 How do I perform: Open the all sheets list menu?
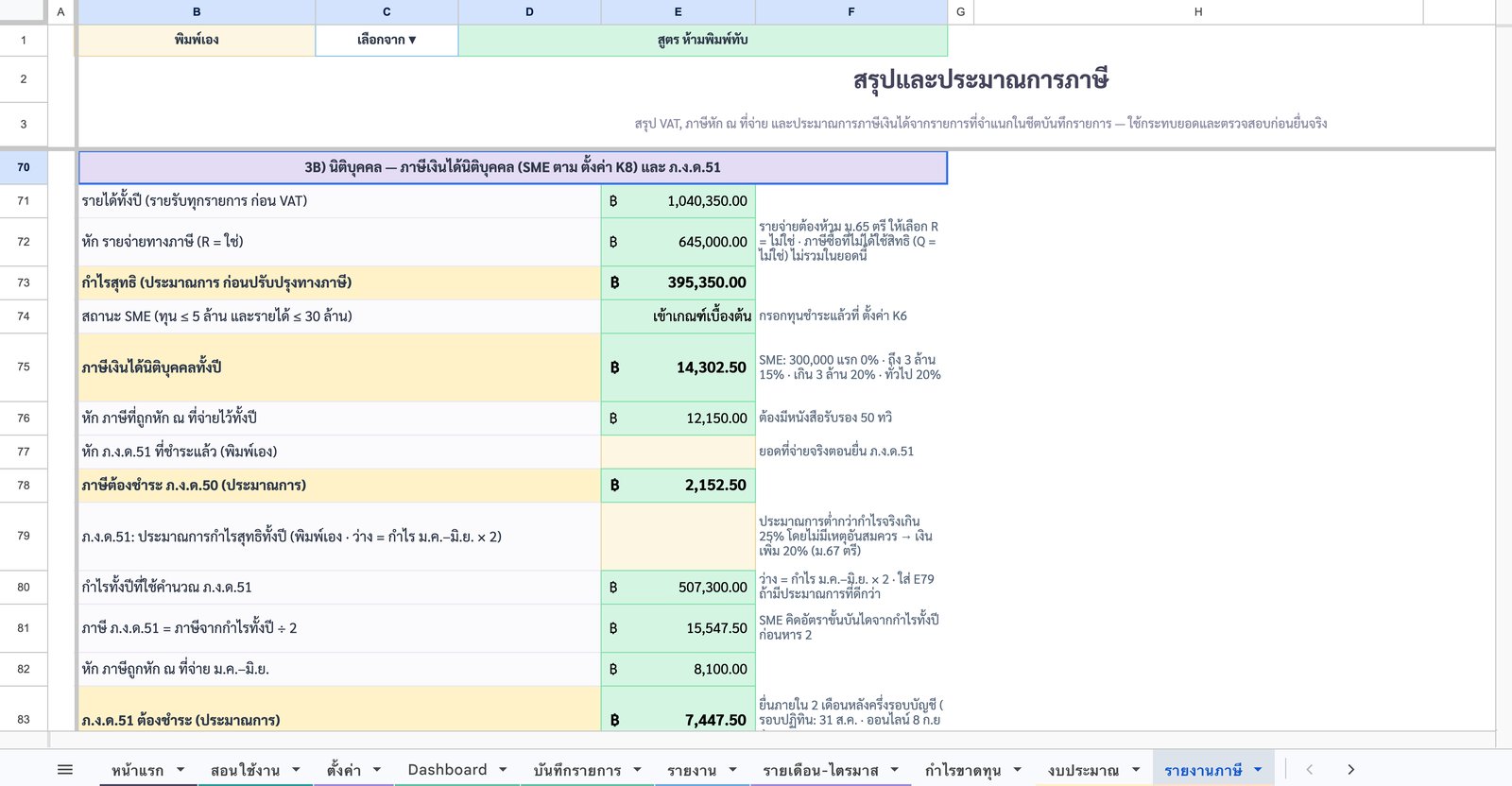pos(65,770)
